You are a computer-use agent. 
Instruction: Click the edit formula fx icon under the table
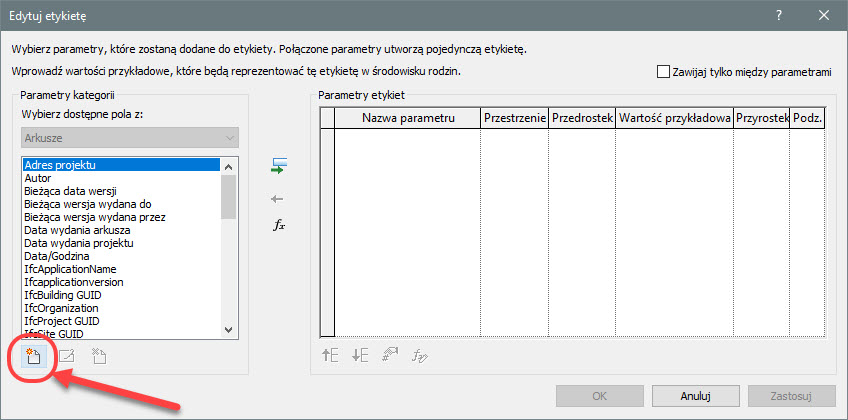422,353
